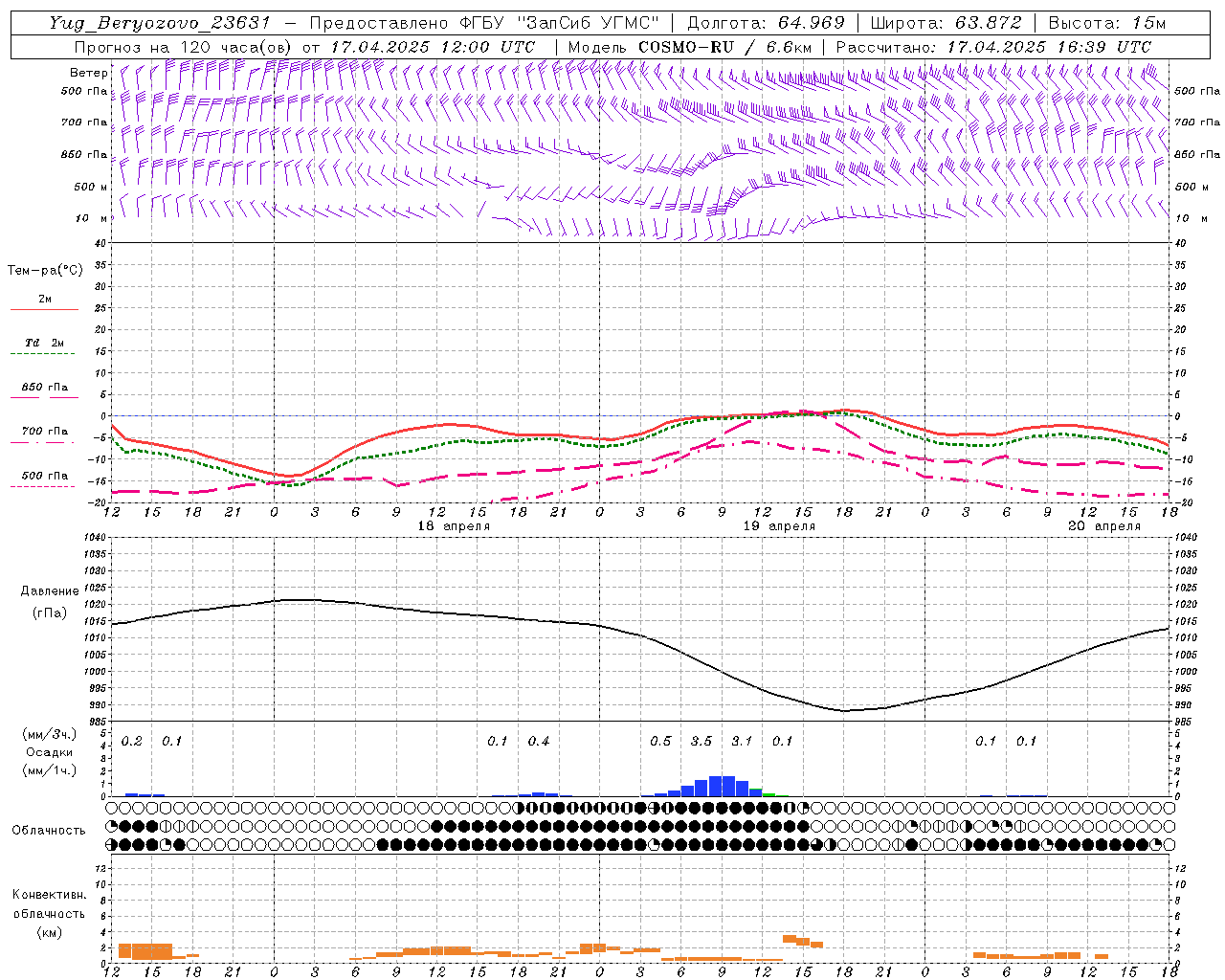Image resolution: width=1225 pixels, height=980 pixels.
Task: Click the 19 апреля date label
Action: (x=780, y=526)
